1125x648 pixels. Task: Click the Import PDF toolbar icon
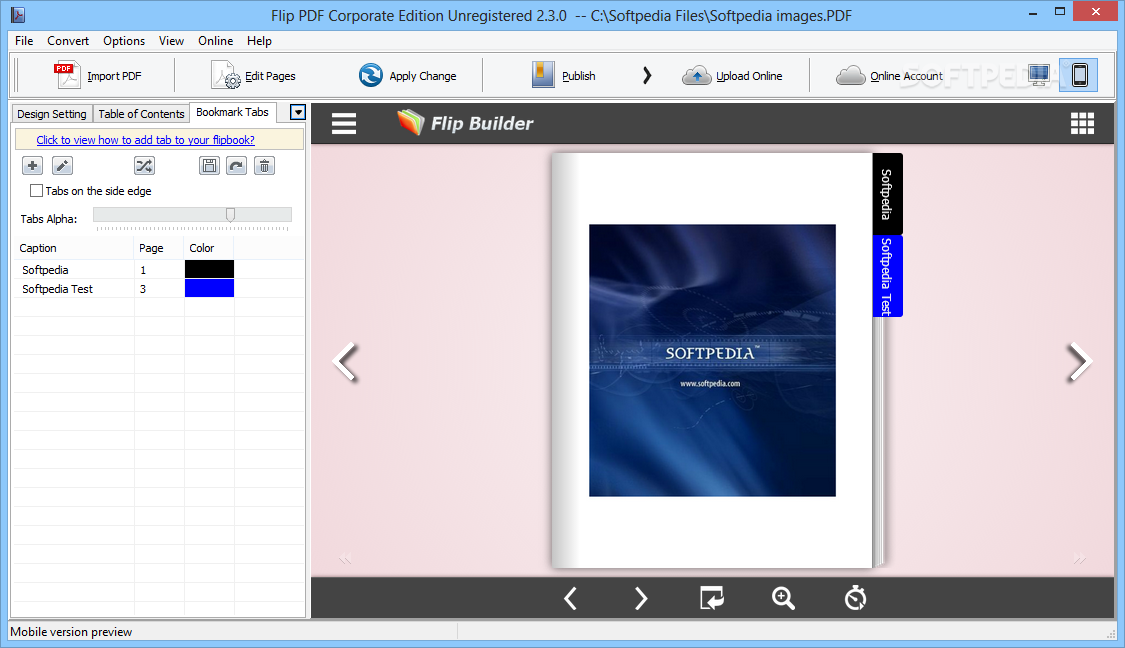pos(68,75)
